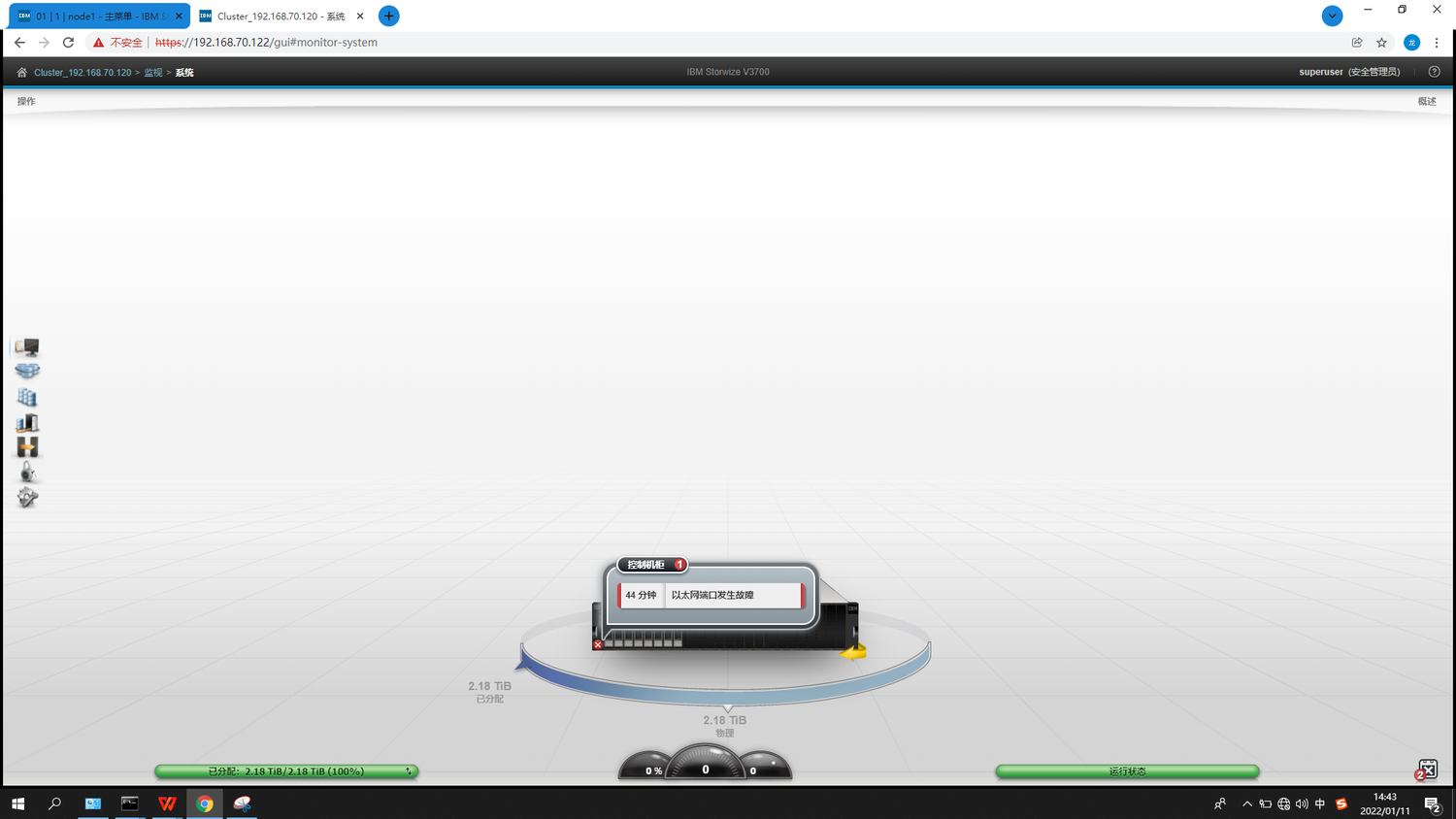Open the Chrome three-dot menu
The width and height of the screenshot is (1456, 819).
1437,43
